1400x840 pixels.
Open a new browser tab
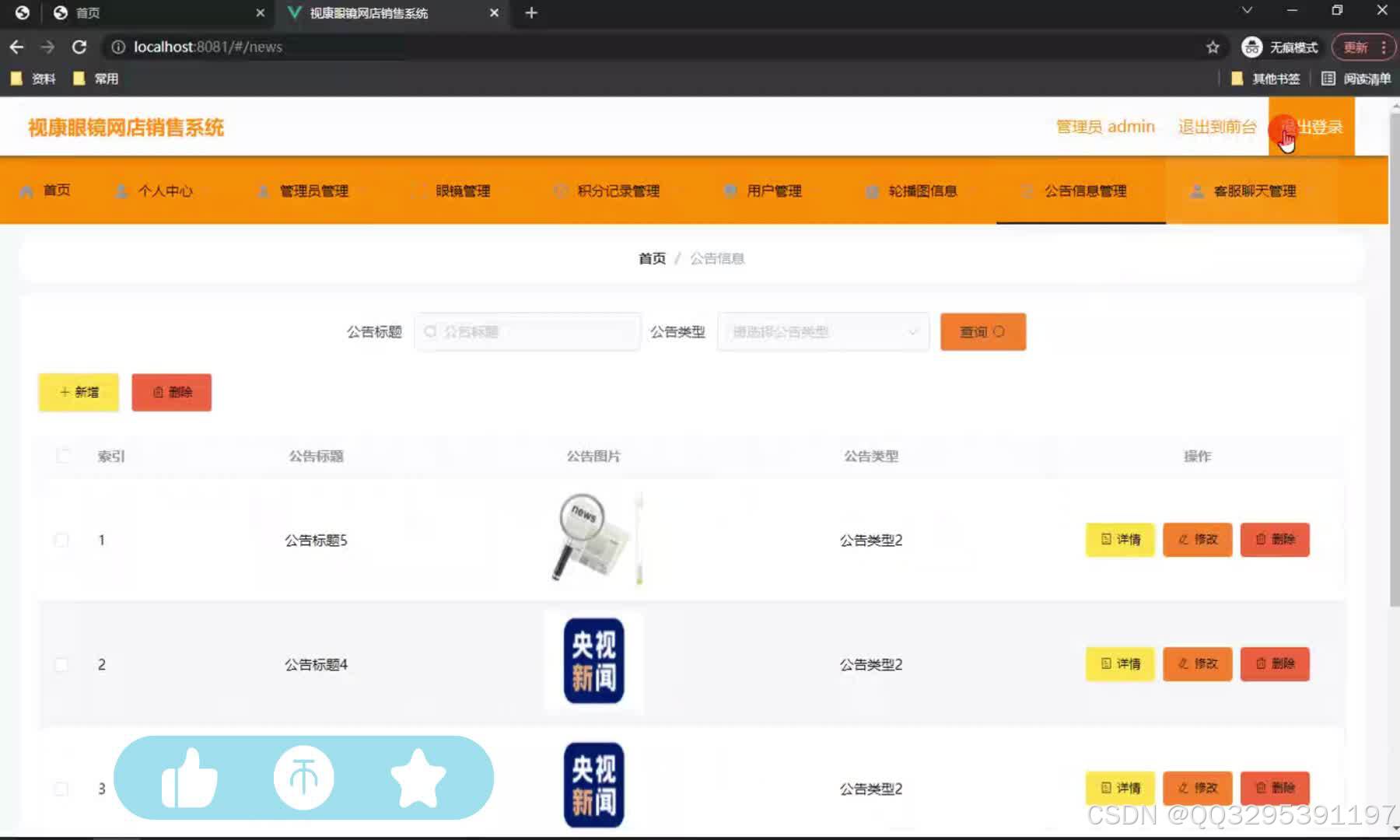coord(531,12)
